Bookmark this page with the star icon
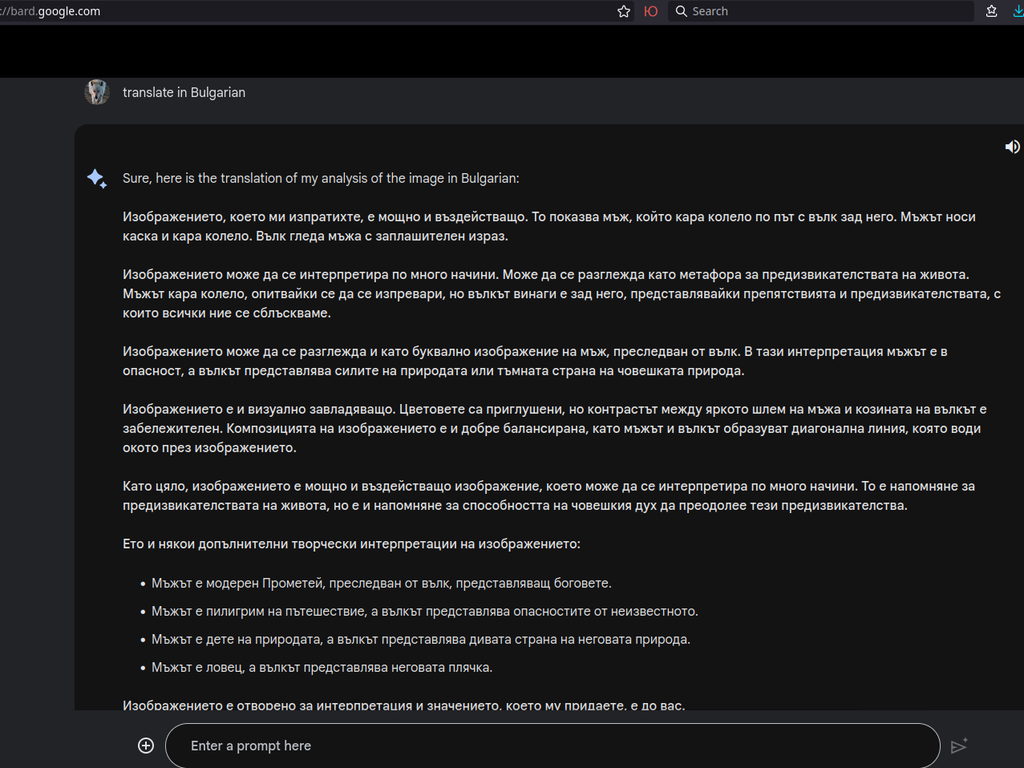This screenshot has width=1024, height=768. (x=624, y=11)
